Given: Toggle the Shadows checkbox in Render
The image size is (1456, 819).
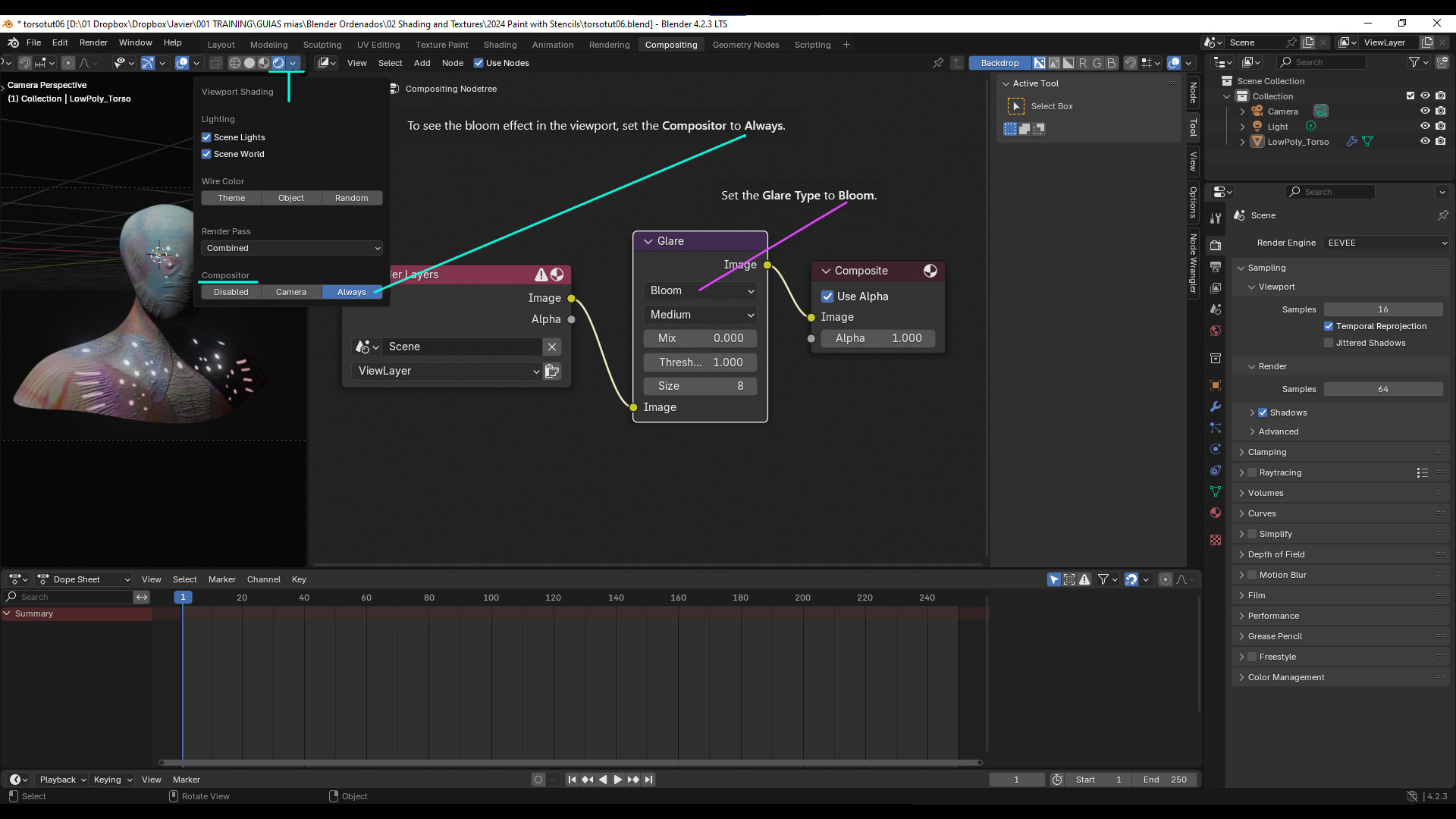Looking at the screenshot, I should (1263, 413).
